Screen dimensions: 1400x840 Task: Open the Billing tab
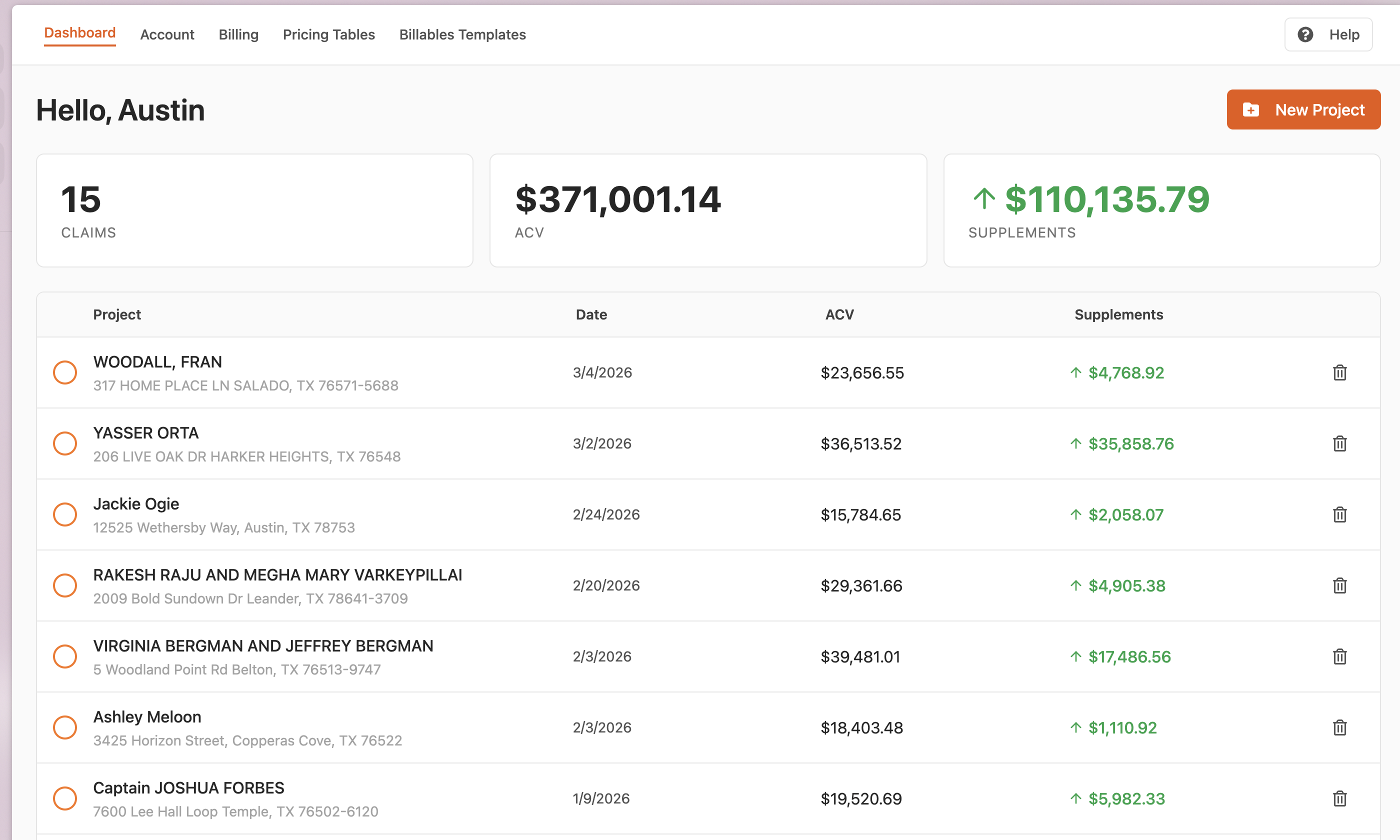pos(238,34)
